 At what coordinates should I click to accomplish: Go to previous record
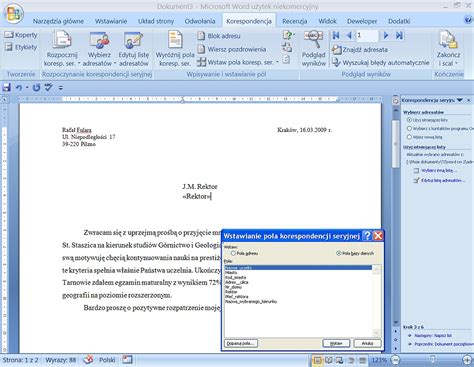coord(349,35)
